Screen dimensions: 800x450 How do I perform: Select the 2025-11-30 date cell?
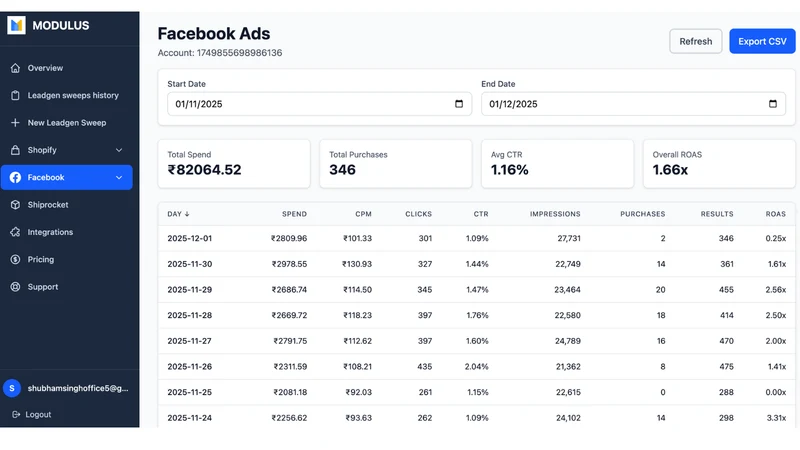(189, 264)
